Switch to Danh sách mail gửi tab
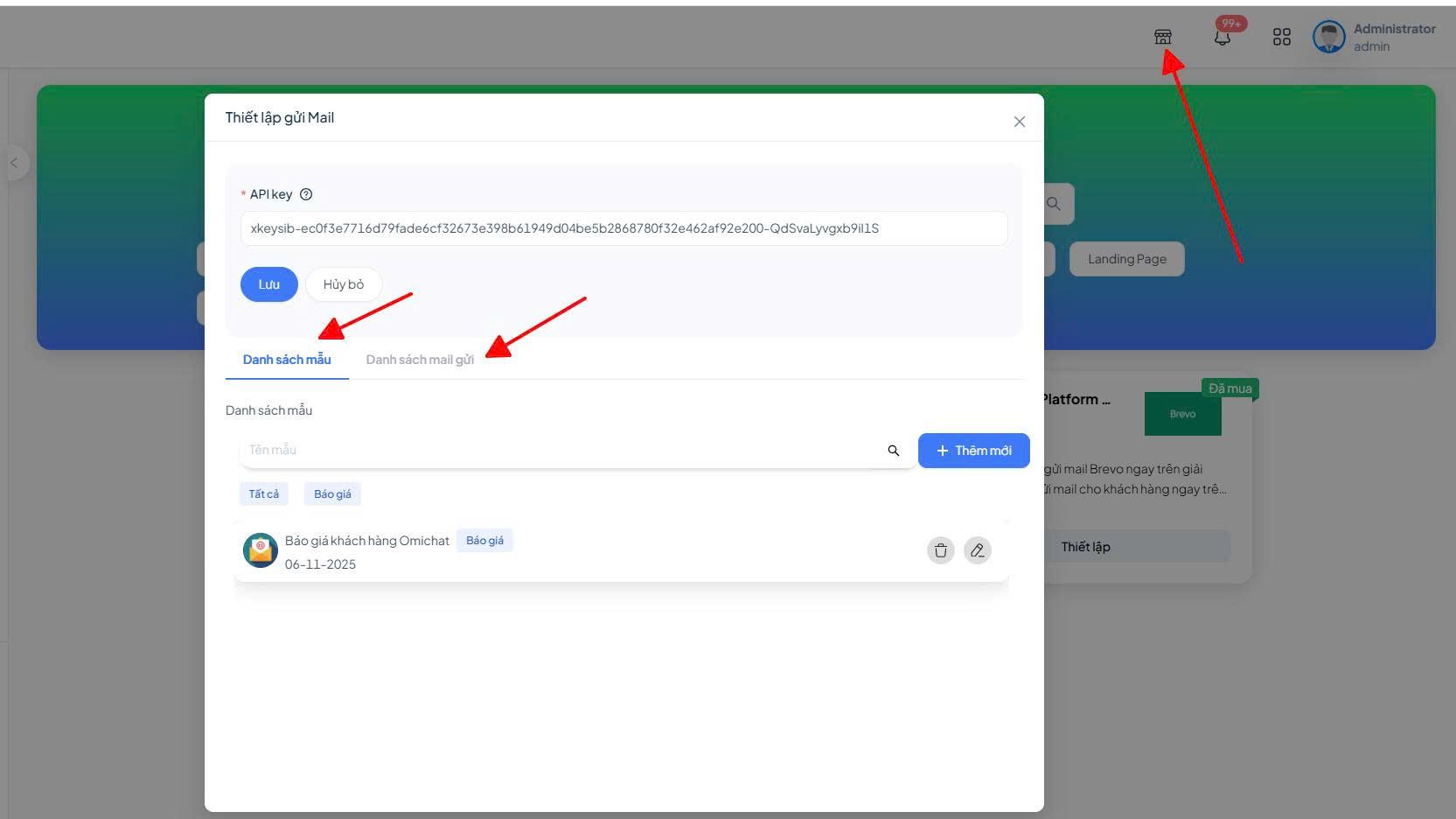 pyautogui.click(x=420, y=360)
